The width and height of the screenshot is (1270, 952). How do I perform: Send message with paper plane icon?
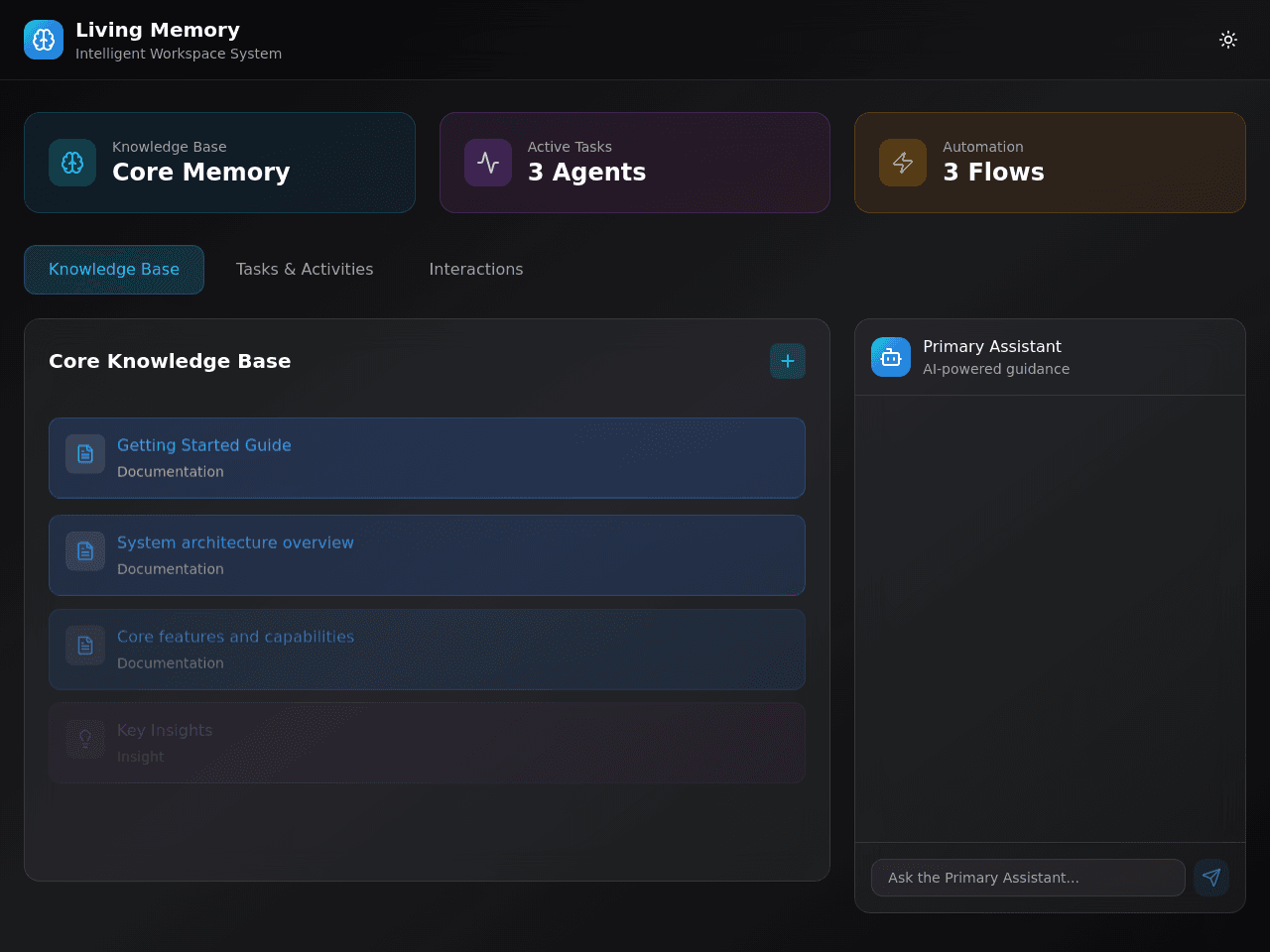pyautogui.click(x=1211, y=878)
